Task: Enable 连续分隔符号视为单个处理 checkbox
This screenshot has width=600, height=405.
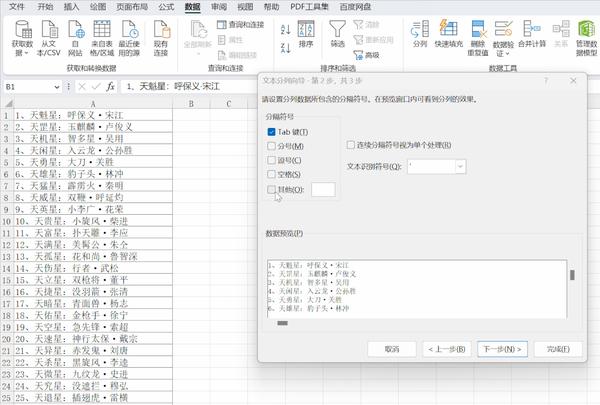Action: click(351, 145)
